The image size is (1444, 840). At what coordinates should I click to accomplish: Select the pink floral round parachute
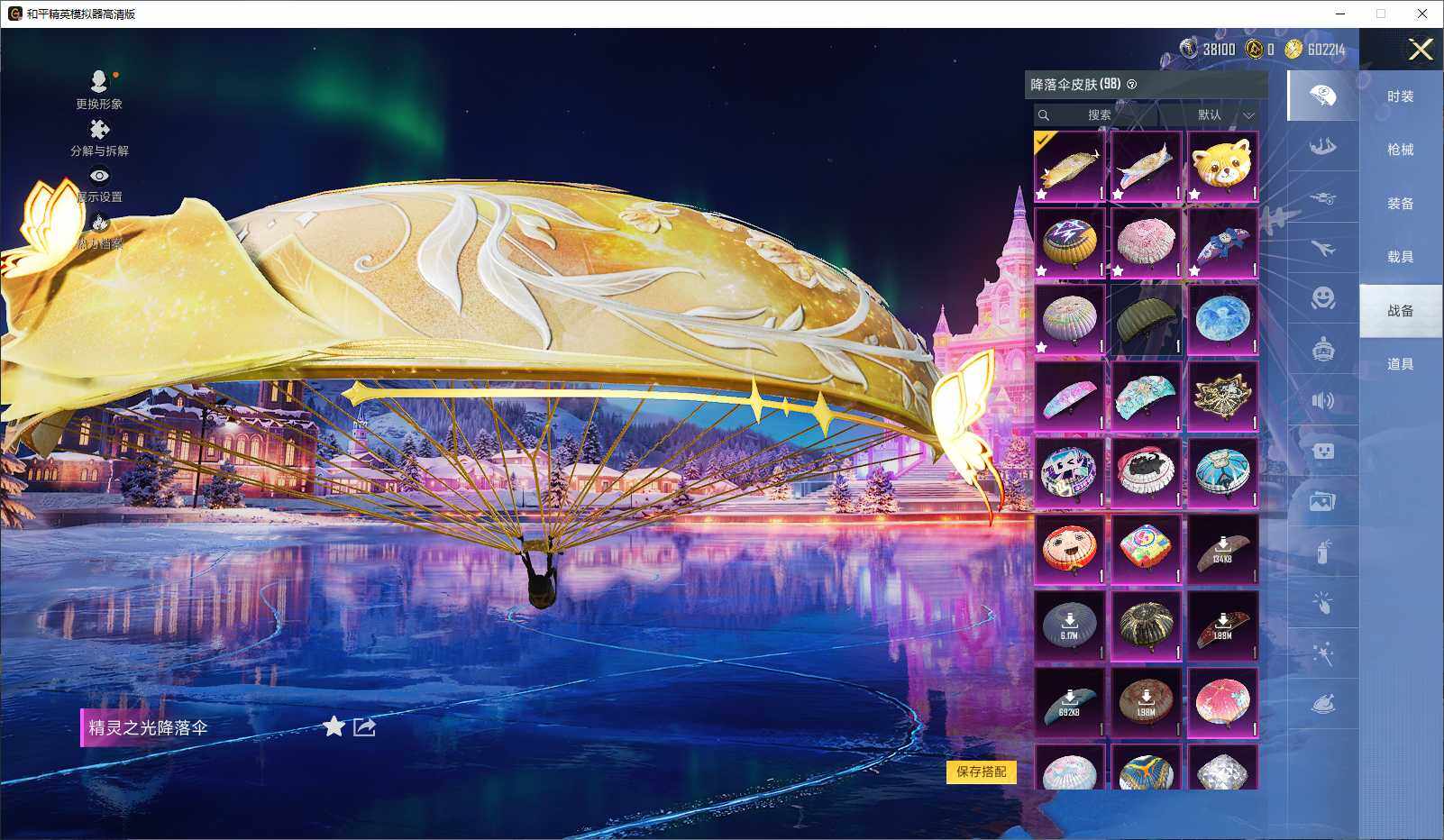click(x=1147, y=243)
